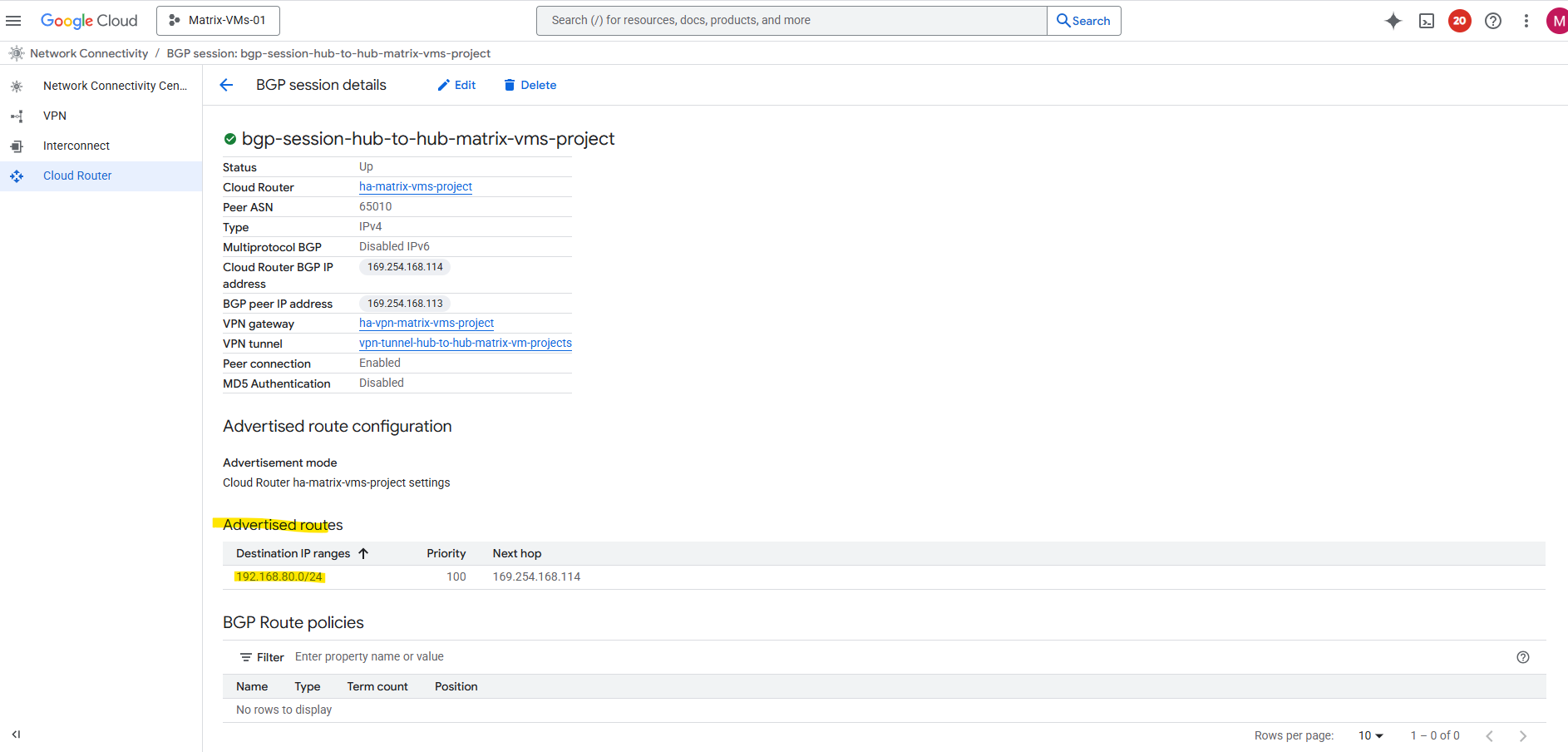Click the 169.254.168.114 Cloud Router BGP IP chip
1568x752 pixels.
[405, 267]
